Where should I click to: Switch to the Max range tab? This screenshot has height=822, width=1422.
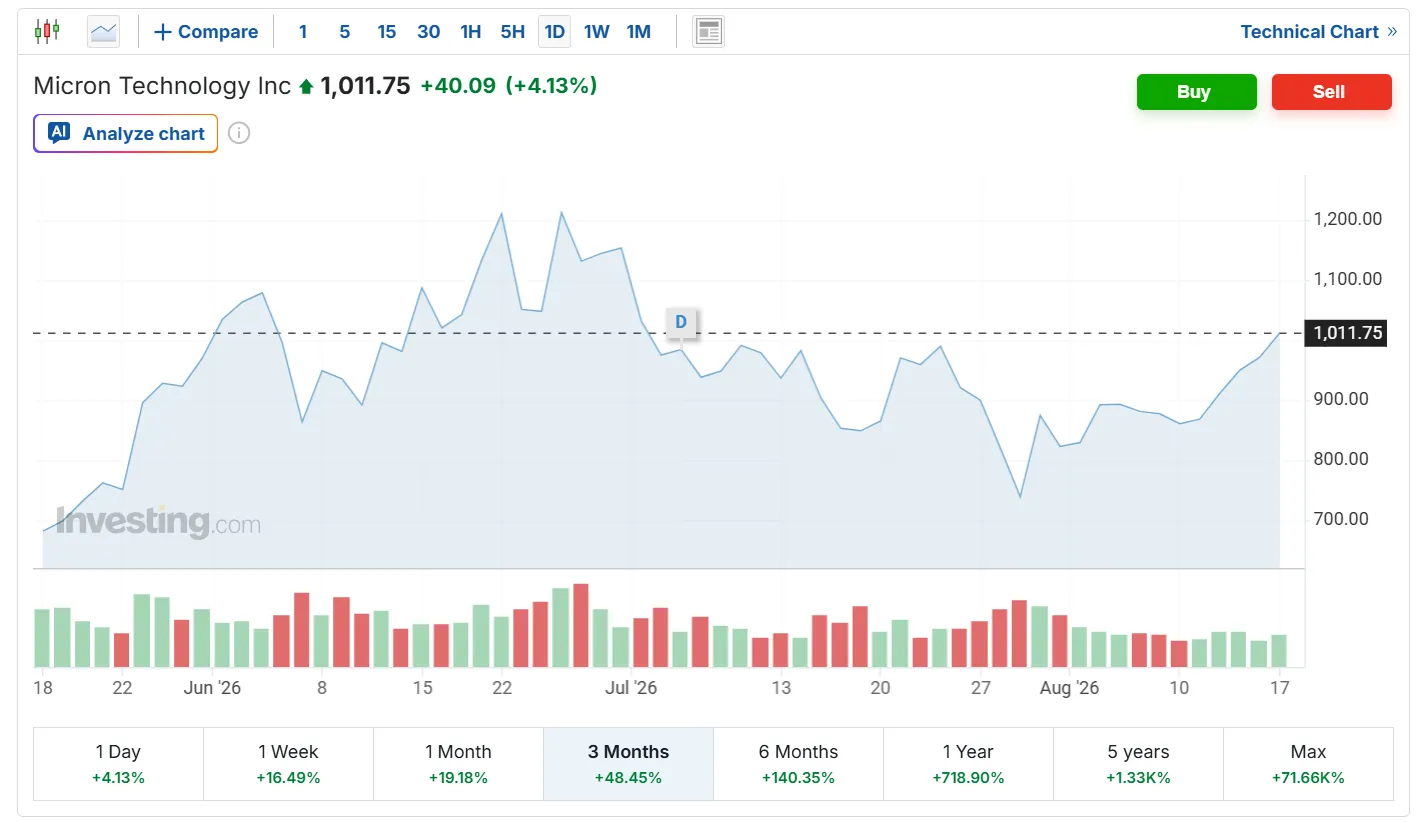[1308, 764]
